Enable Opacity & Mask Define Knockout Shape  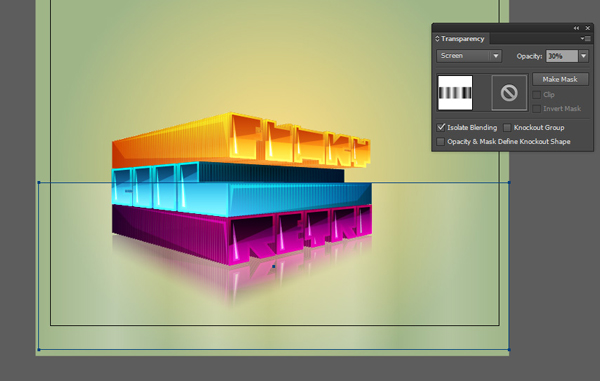(441, 142)
